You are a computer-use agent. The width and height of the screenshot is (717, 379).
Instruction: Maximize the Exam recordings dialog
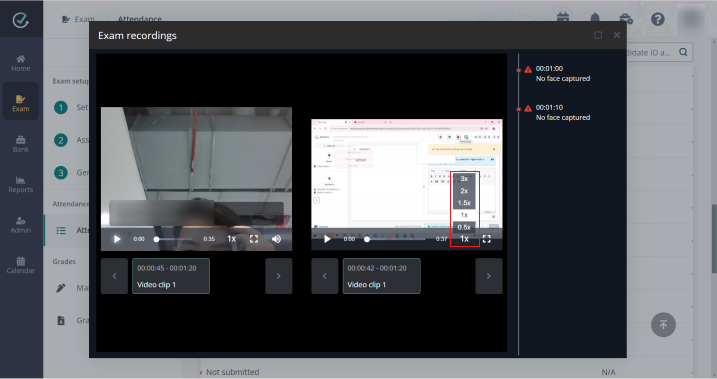tap(598, 35)
